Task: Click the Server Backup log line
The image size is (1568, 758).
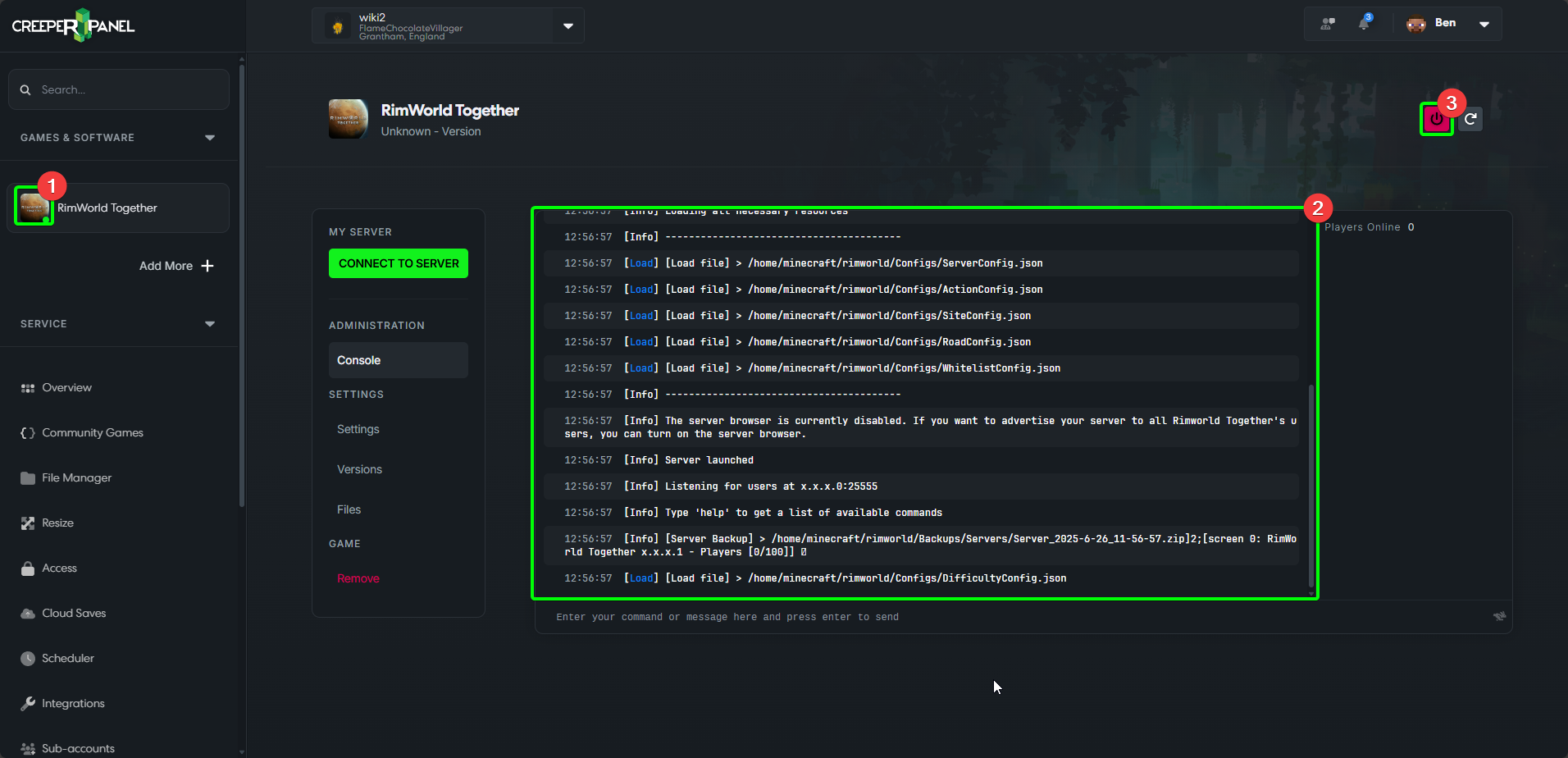Action: (x=921, y=546)
